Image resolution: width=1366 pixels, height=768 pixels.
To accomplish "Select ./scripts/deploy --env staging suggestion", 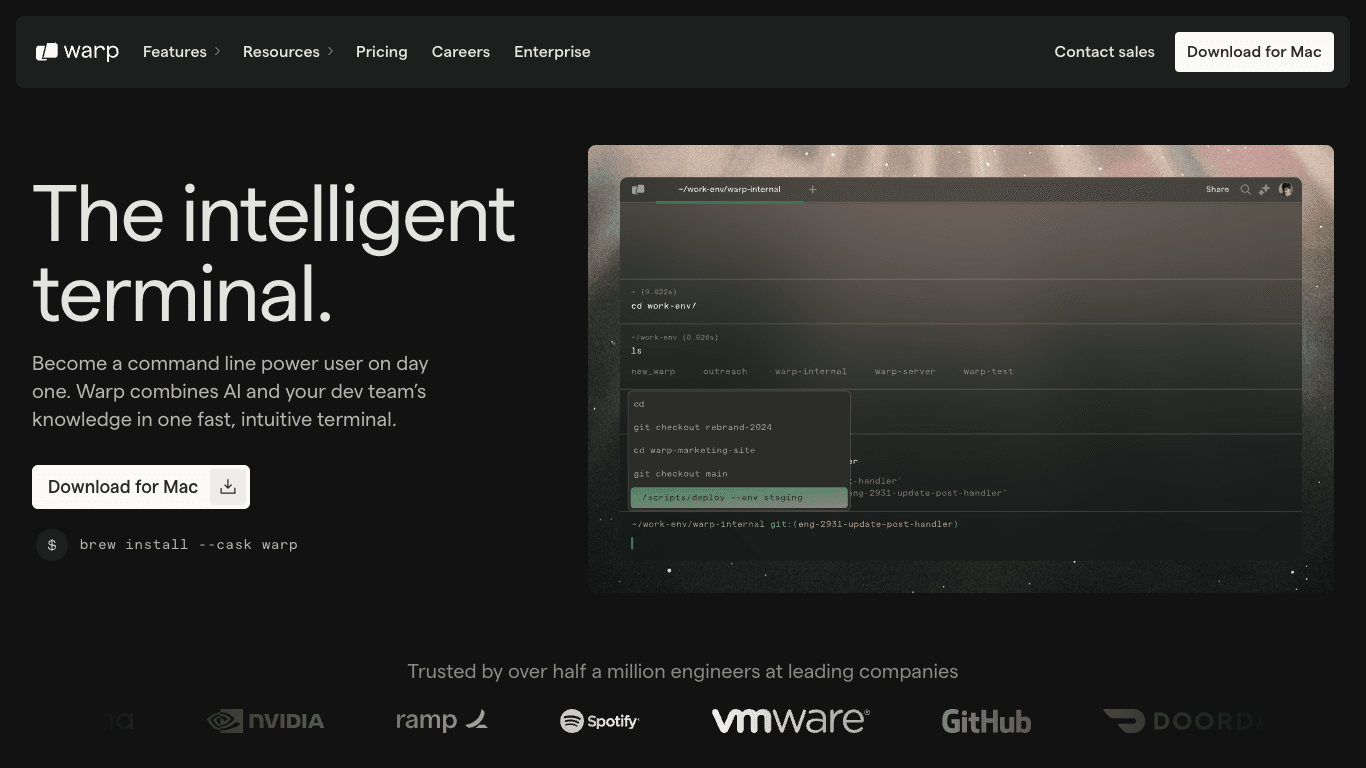I will [x=739, y=497].
